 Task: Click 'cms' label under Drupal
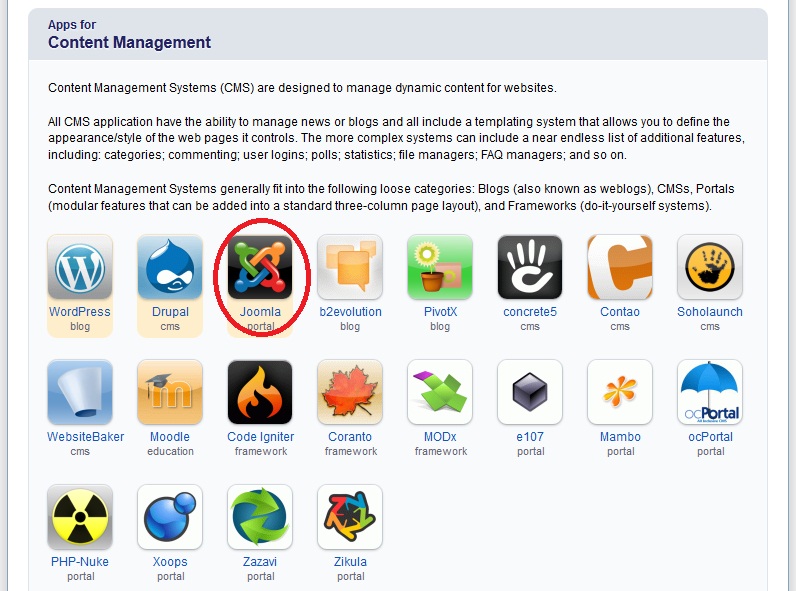pos(170,326)
